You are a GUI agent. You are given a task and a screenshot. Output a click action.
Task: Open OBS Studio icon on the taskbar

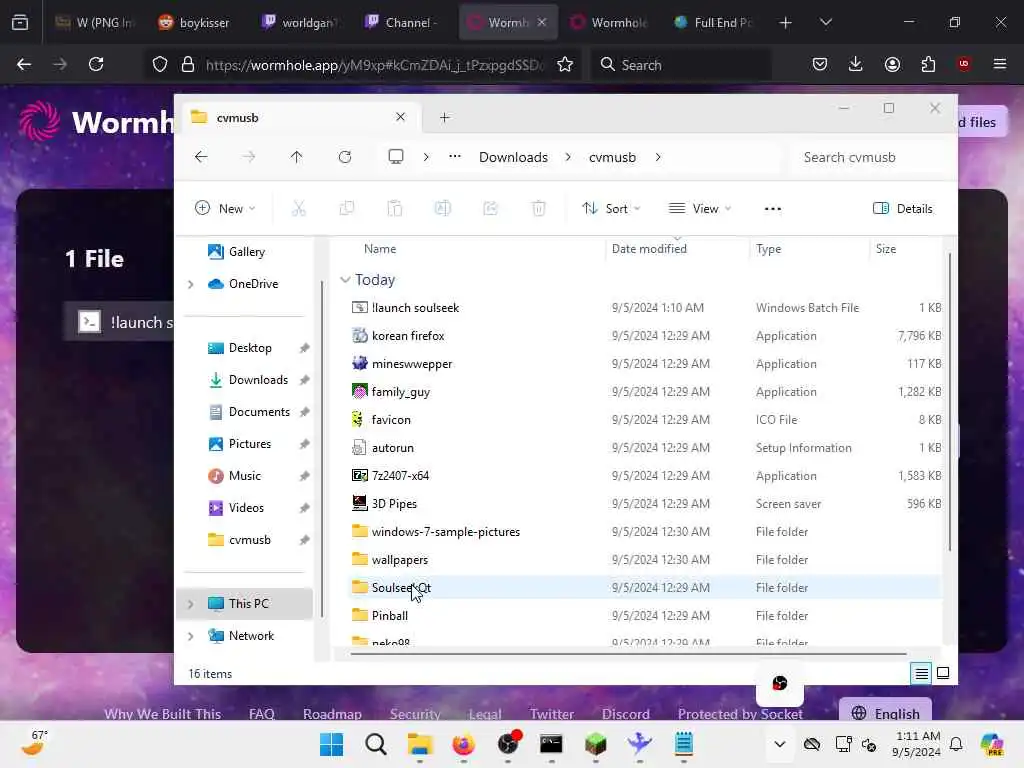click(508, 744)
